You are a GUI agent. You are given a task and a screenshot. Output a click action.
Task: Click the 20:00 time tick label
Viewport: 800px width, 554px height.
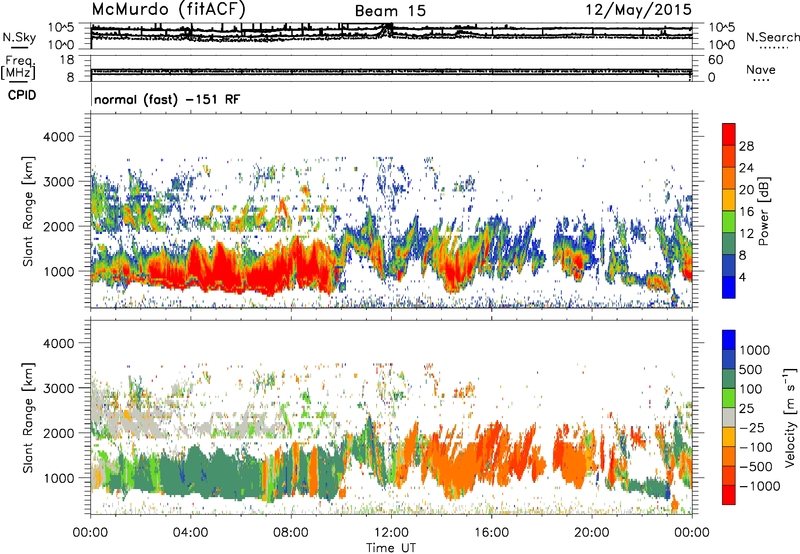(592, 533)
